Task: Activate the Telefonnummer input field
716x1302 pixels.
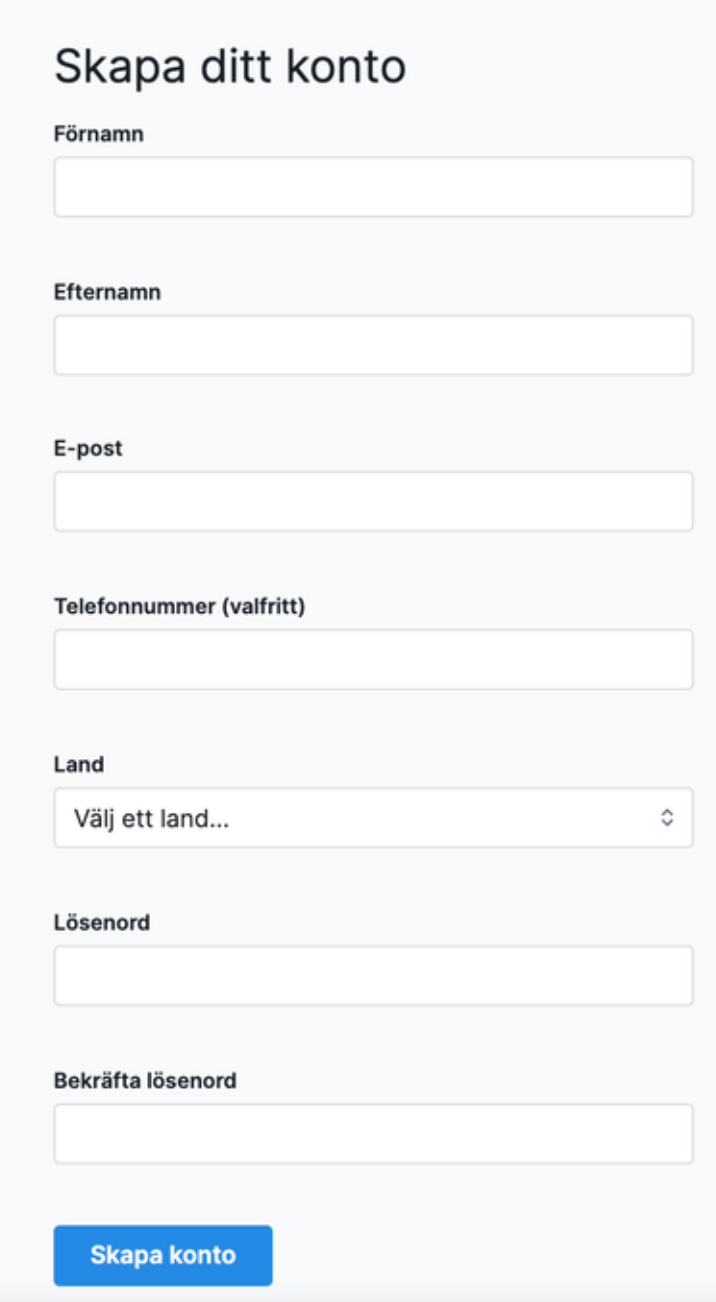Action: coord(373,659)
